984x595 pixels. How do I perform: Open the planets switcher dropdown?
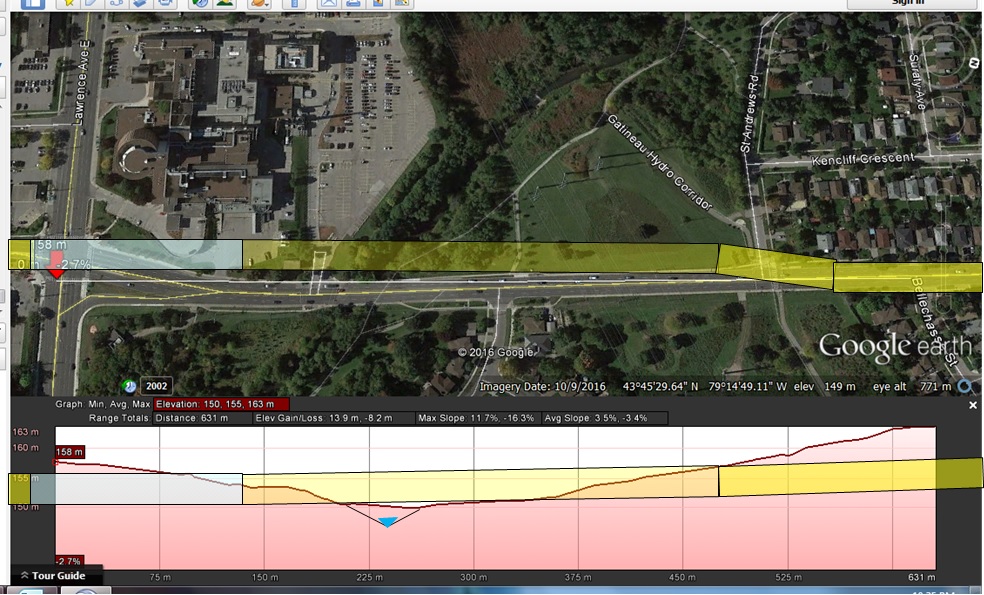pos(259,3)
